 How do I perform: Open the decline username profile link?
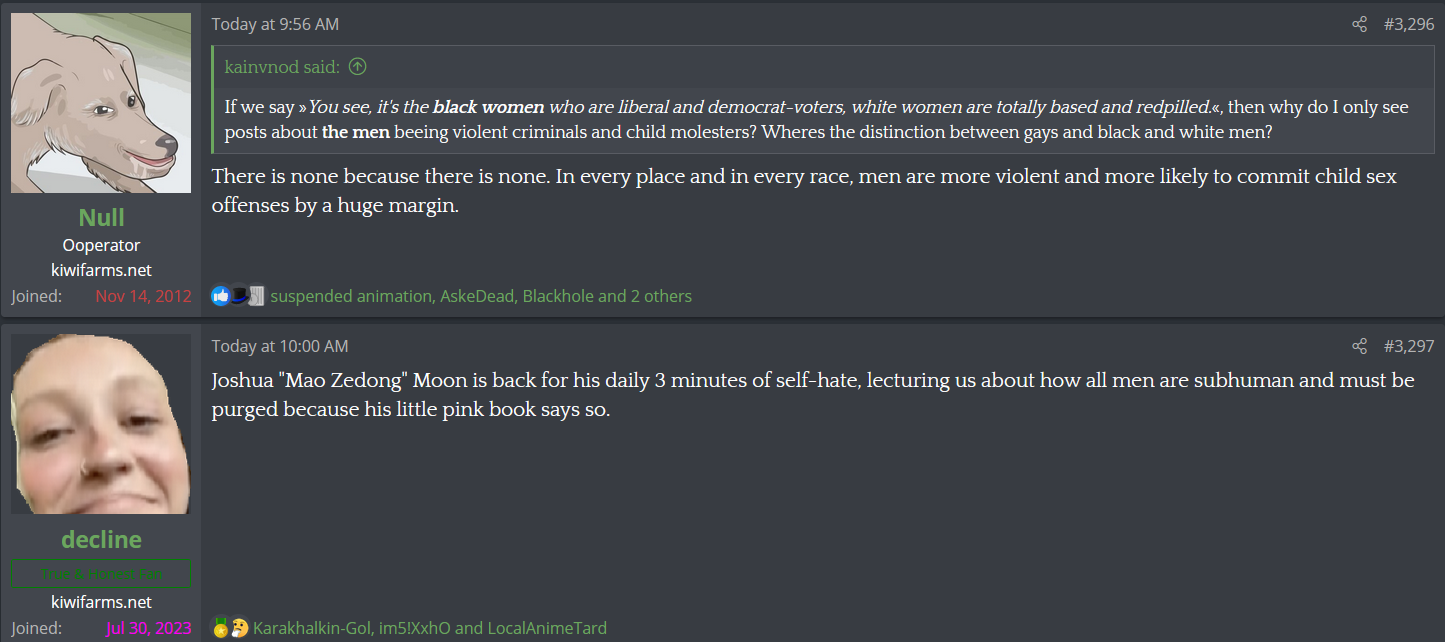click(101, 540)
